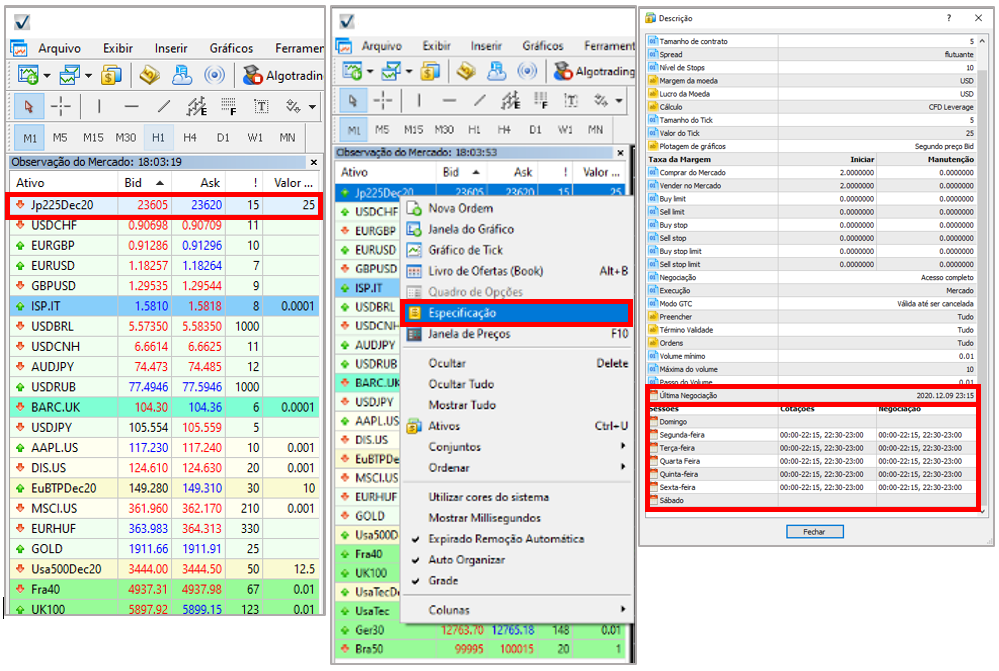Image resolution: width=999 pixels, height=671 pixels.
Task: Select the horizontal line tool in the left window
Action: point(131,106)
